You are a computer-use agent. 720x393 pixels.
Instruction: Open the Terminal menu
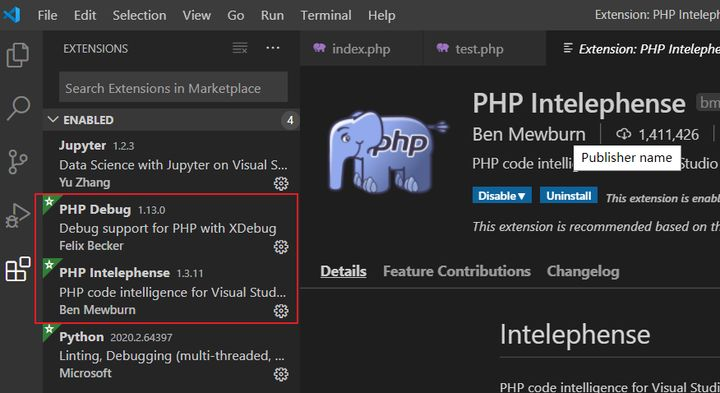[326, 15]
